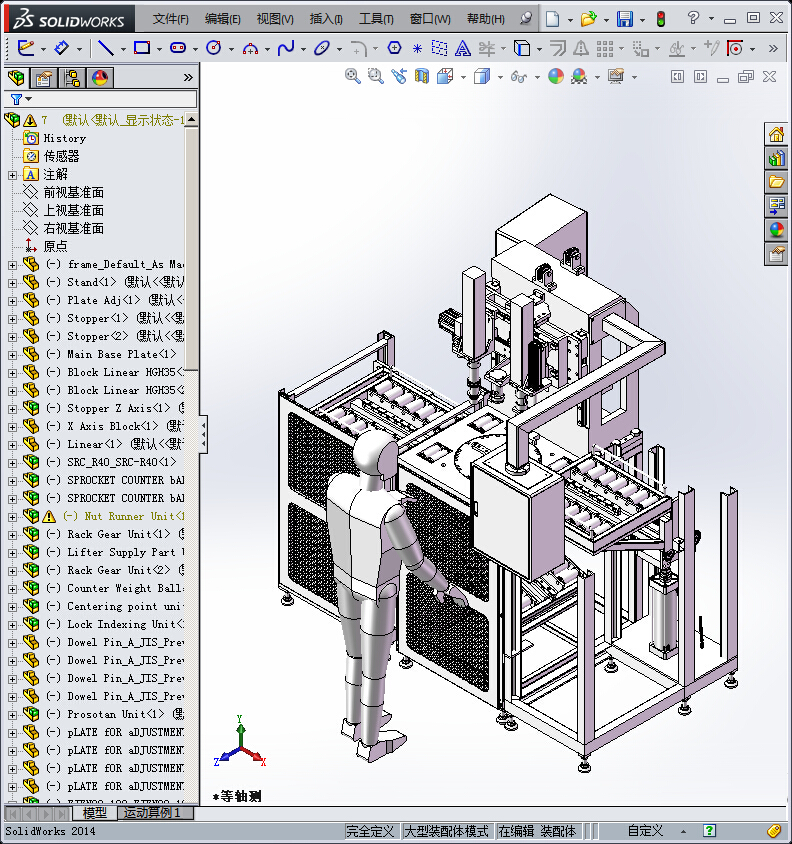Viewport: 792px width, 844px height.
Task: Open the 视图(V) menu
Action: click(275, 19)
